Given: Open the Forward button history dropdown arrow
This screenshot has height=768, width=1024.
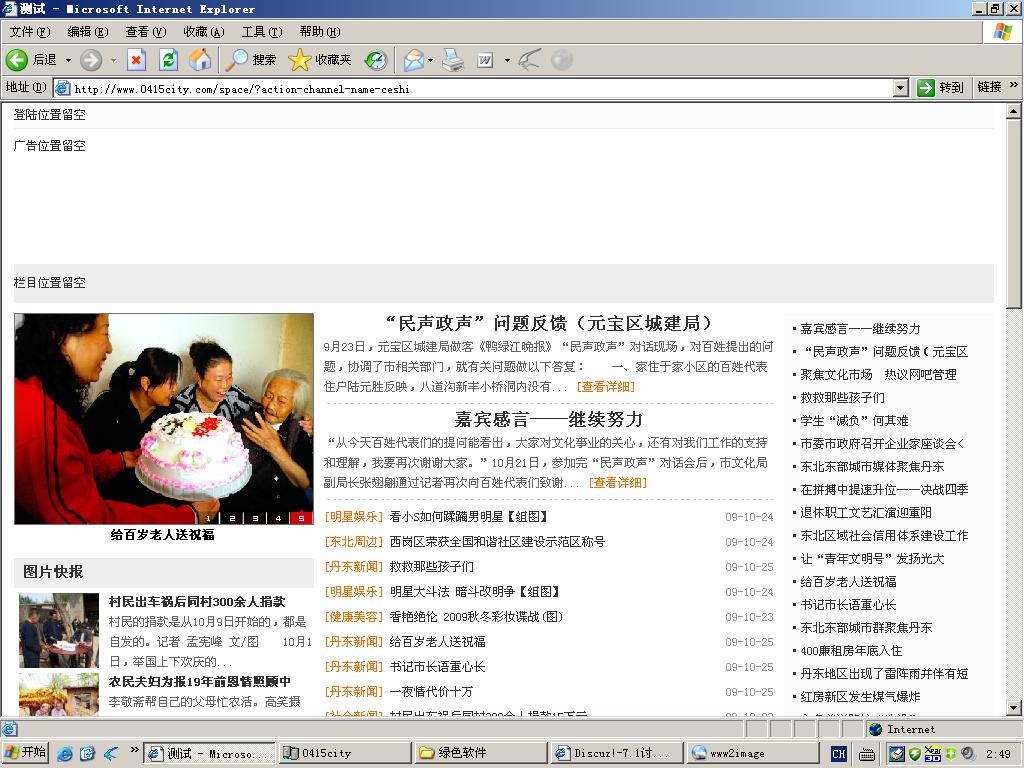Looking at the screenshot, I should click(113, 60).
